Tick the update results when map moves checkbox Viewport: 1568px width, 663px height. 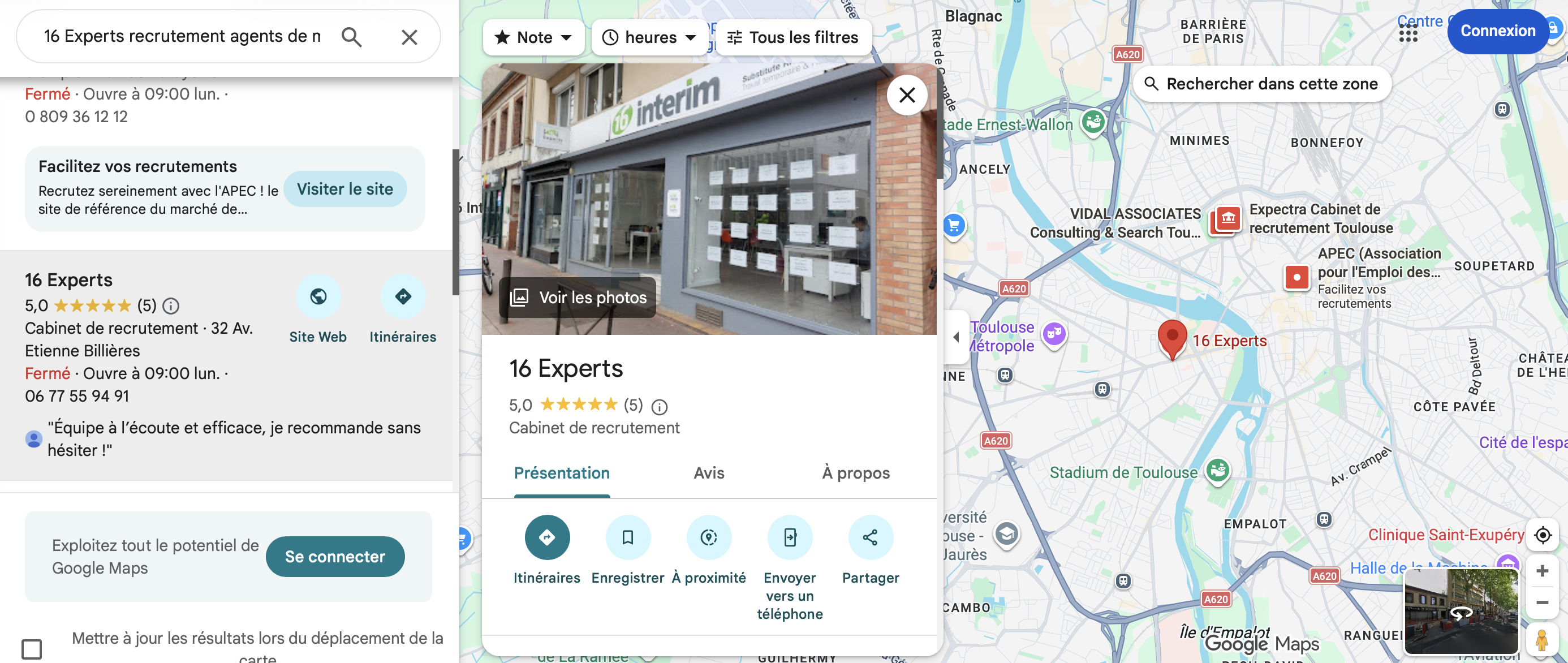tap(32, 649)
